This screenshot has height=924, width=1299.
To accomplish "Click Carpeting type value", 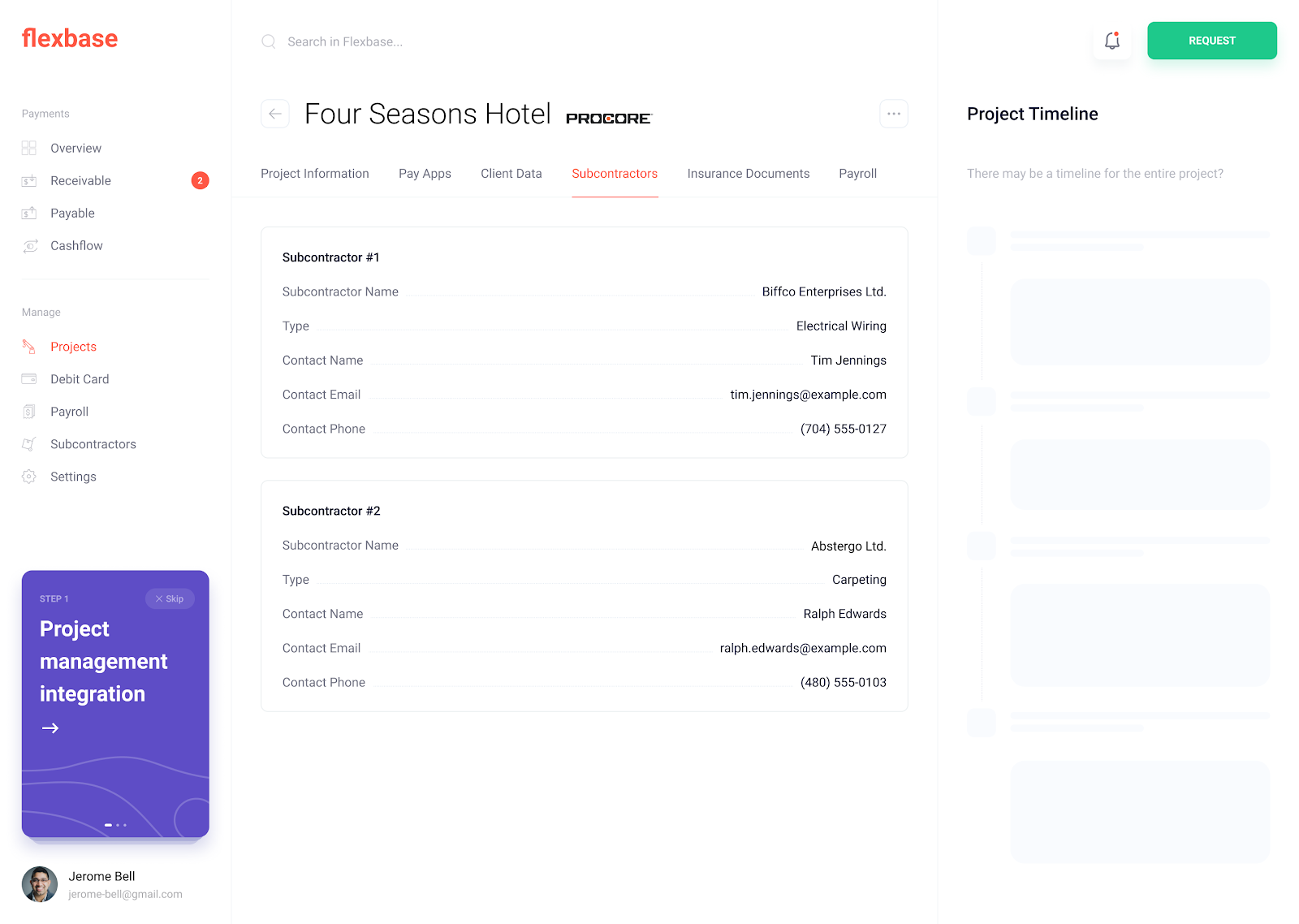I will point(859,580).
